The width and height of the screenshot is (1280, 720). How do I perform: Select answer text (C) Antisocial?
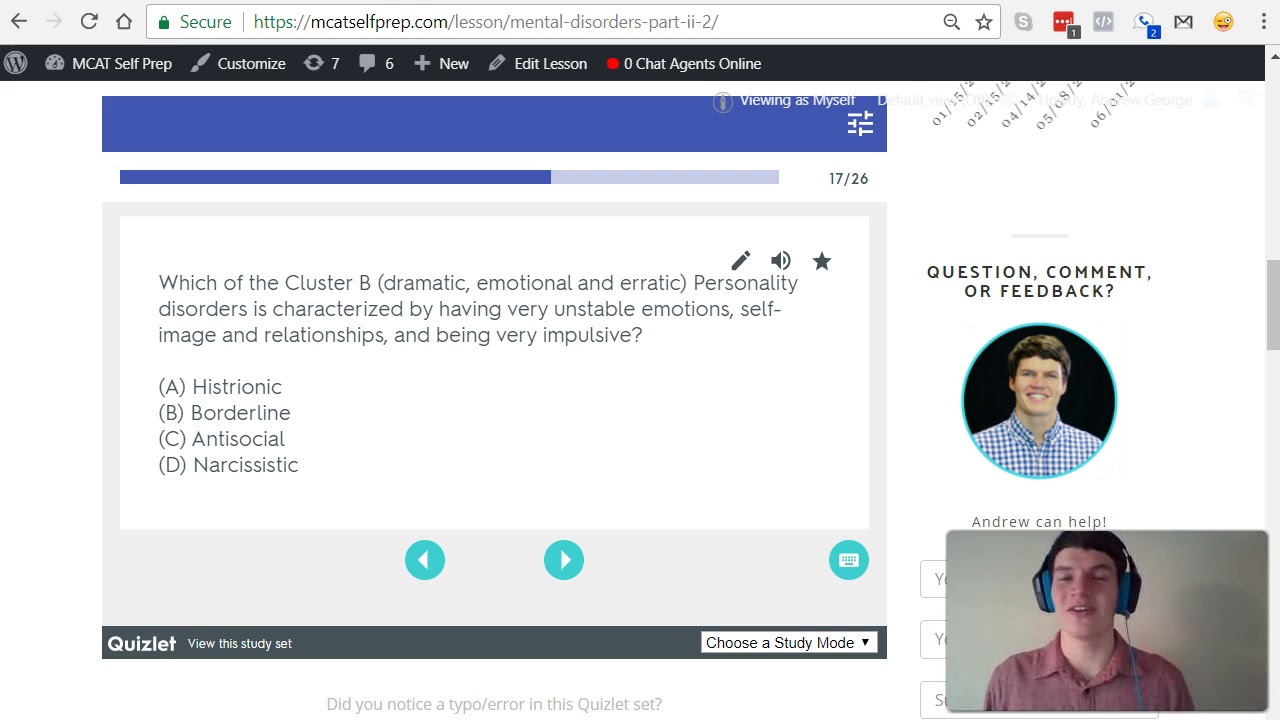point(221,439)
